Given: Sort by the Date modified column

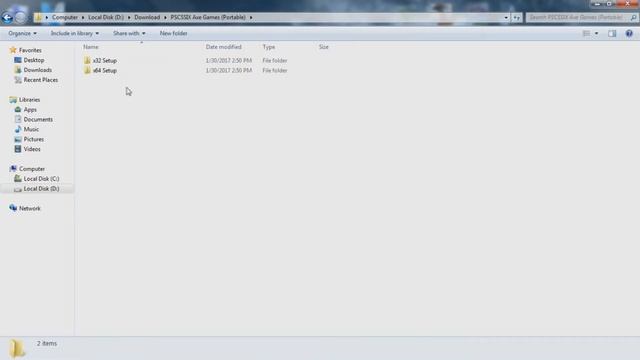Looking at the screenshot, I should point(224,47).
